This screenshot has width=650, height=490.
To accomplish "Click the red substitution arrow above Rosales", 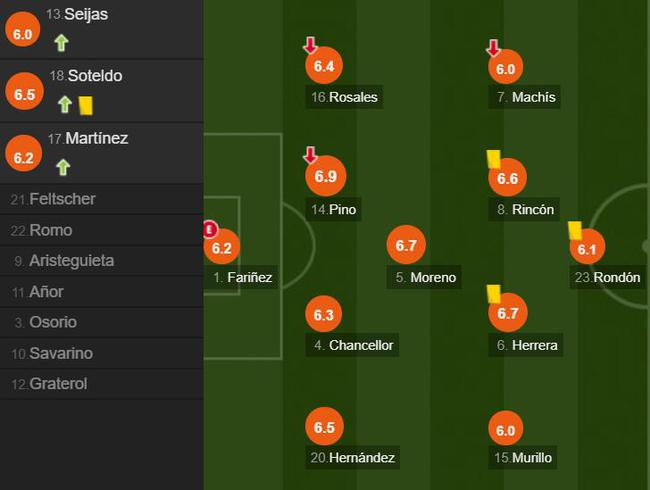I will [x=310, y=45].
